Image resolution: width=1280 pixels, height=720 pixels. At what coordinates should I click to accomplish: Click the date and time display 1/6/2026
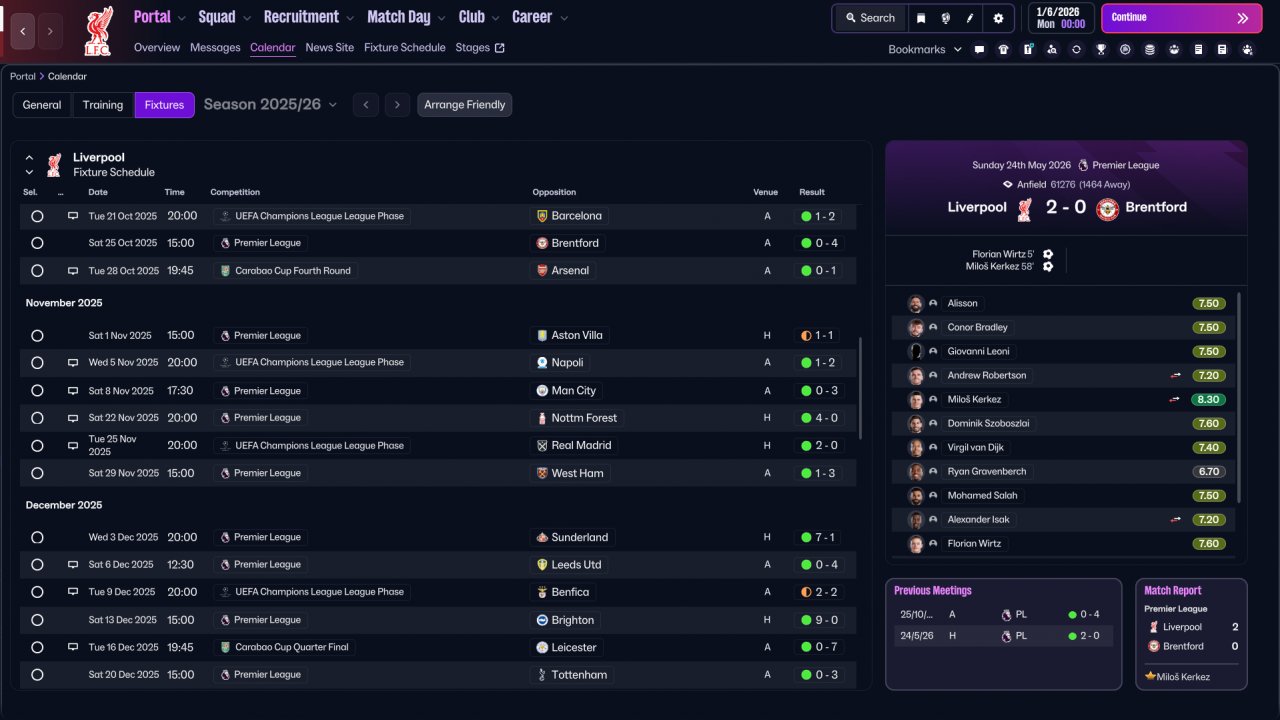(x=1061, y=18)
